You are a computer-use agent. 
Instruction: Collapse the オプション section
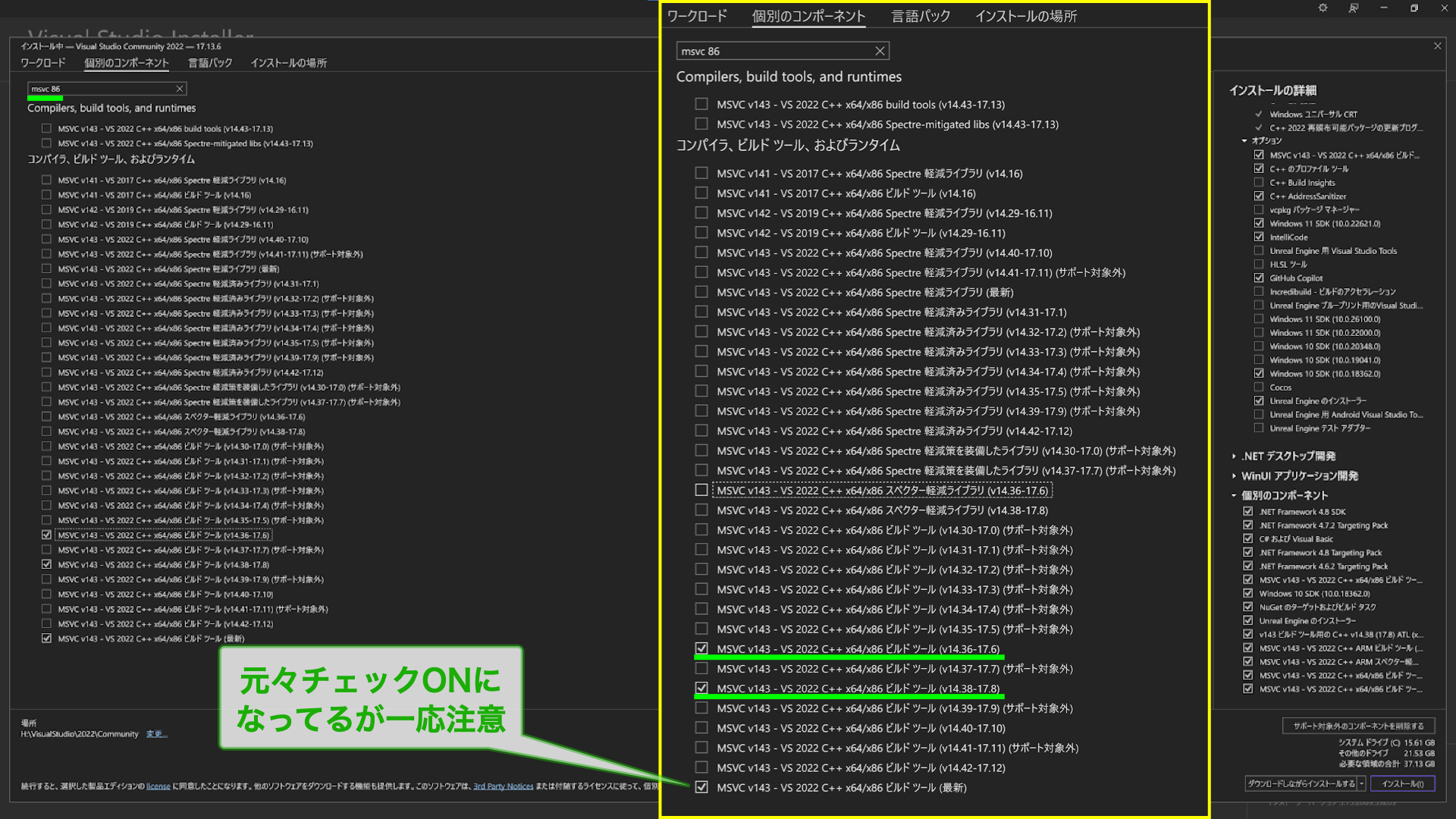1244,140
